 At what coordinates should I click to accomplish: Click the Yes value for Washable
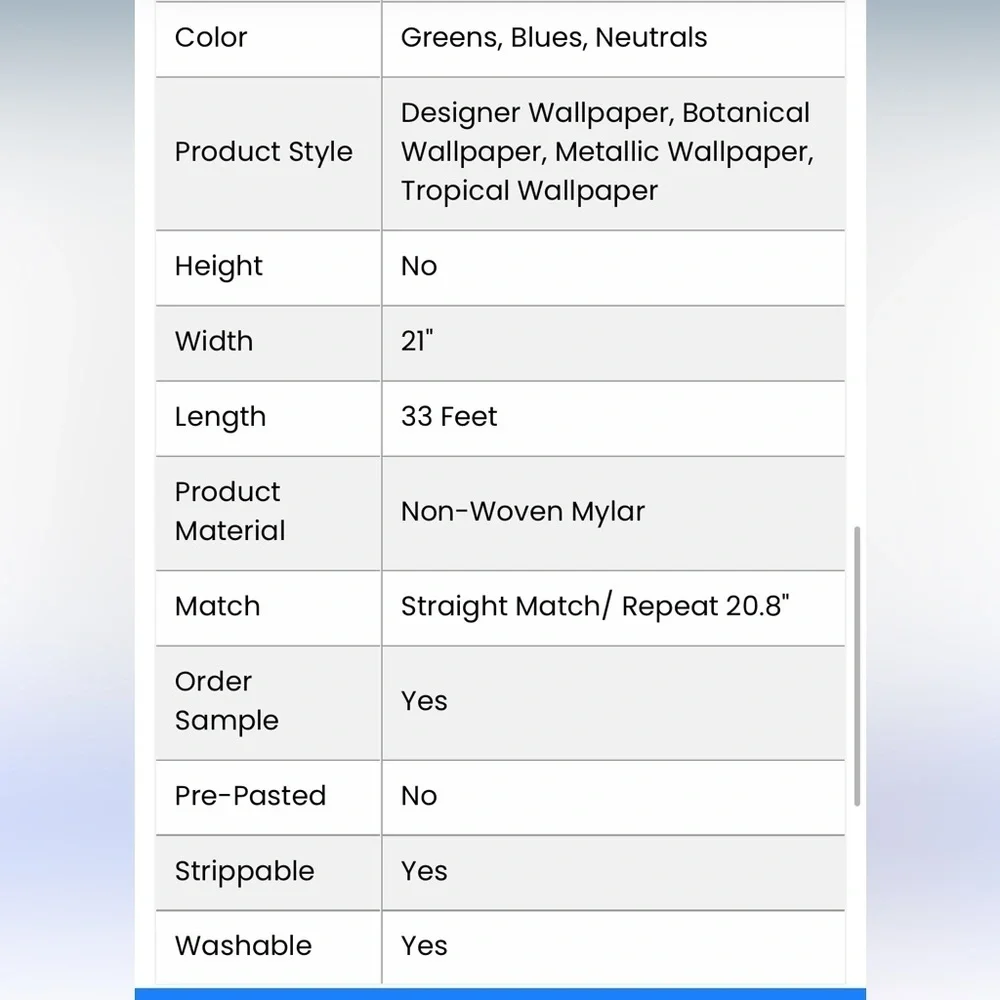point(424,946)
